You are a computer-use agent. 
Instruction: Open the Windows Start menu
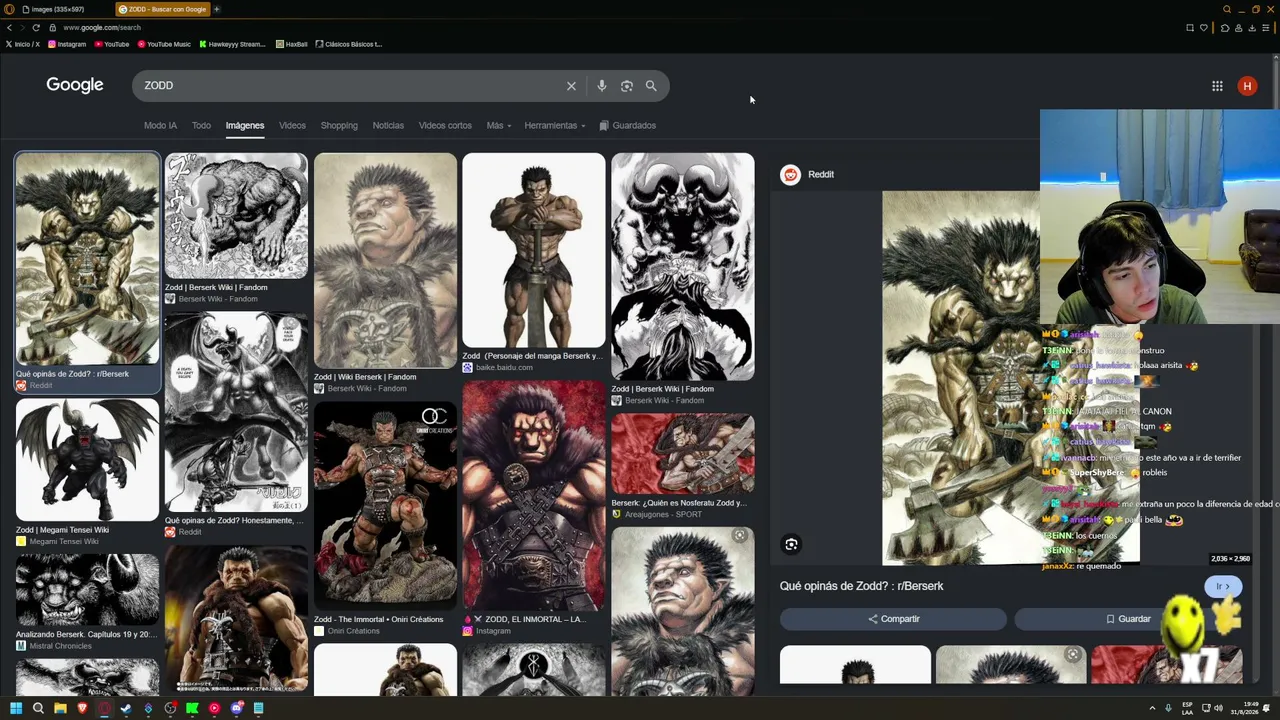pos(16,708)
